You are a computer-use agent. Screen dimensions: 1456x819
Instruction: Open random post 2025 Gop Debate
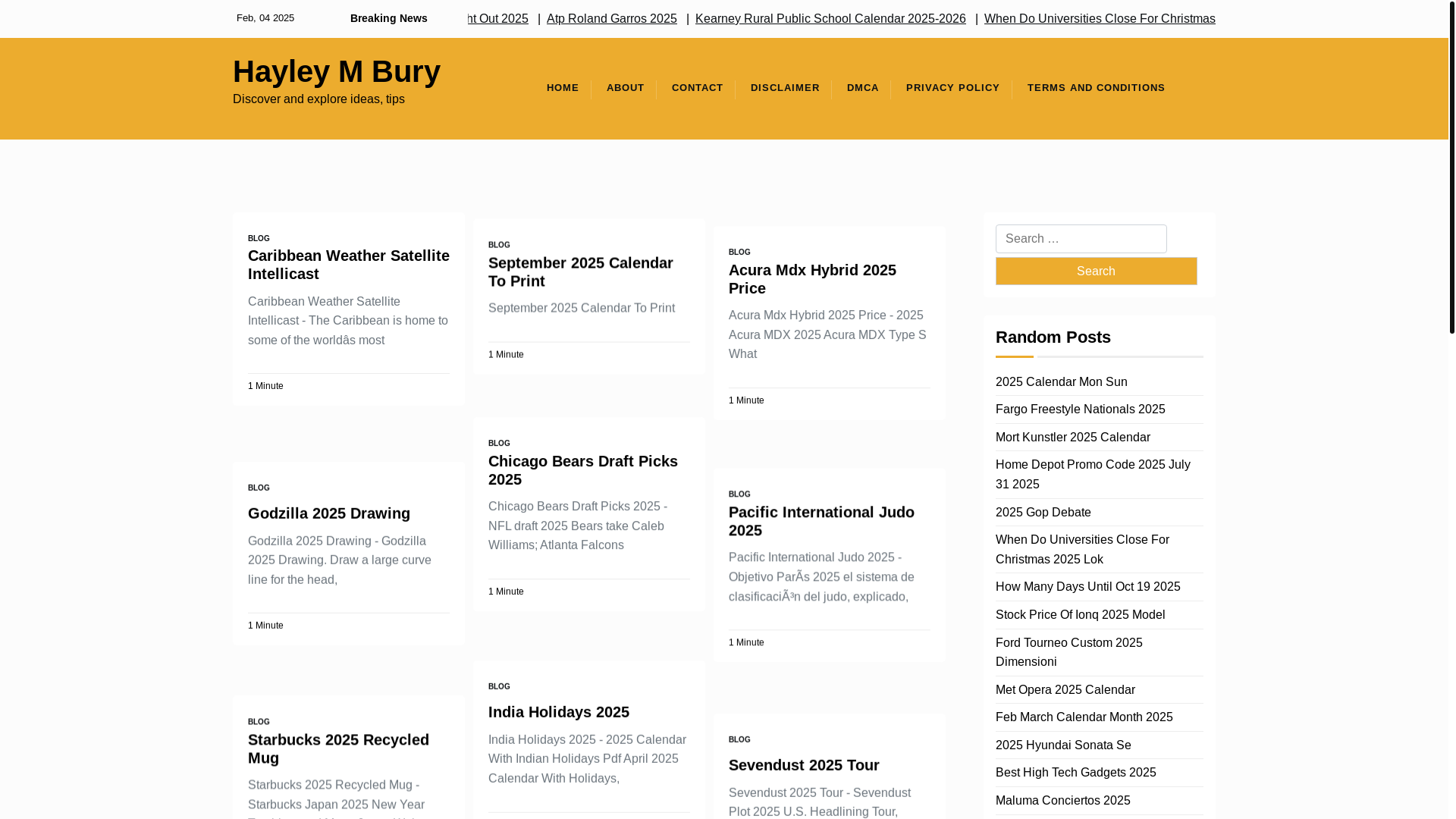[1043, 512]
